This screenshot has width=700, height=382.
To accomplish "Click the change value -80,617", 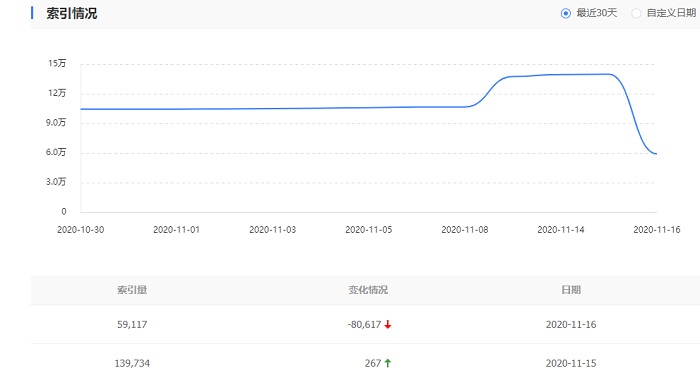I will [x=364, y=324].
